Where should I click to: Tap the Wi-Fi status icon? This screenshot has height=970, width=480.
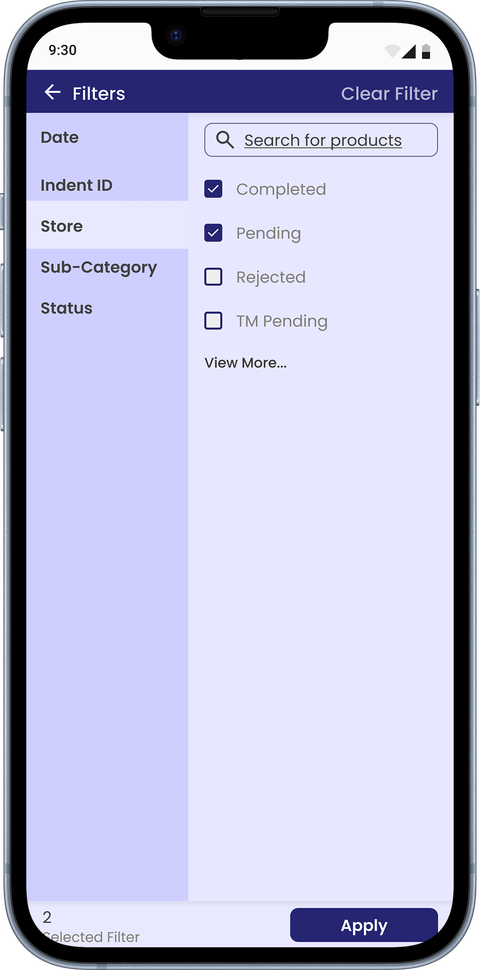(x=392, y=51)
